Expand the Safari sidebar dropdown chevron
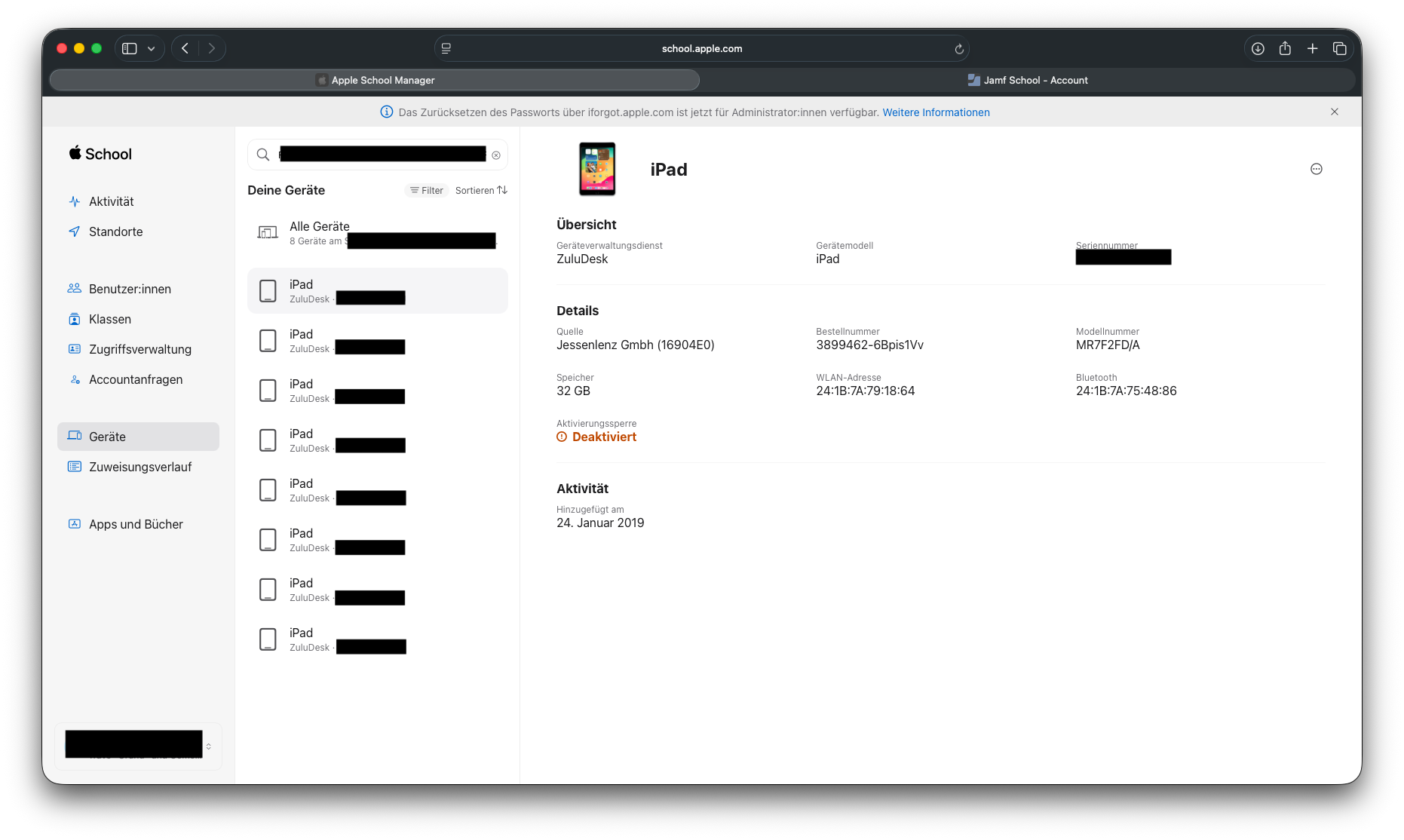Screen dimensions: 1404x840 click(152, 48)
